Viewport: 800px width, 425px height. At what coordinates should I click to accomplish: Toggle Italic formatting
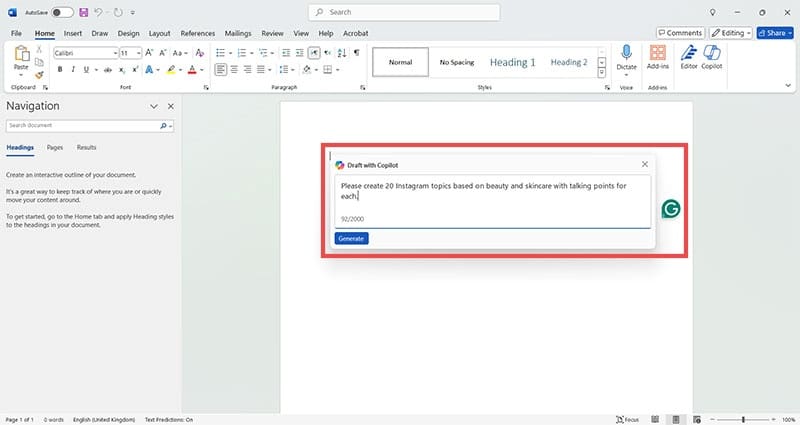[x=73, y=69]
